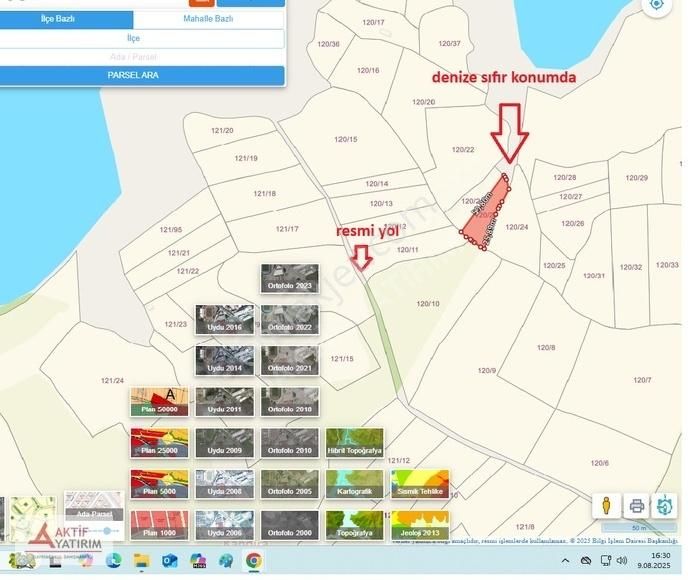Open Microsoft Edge from taskbar

pos(114,560)
